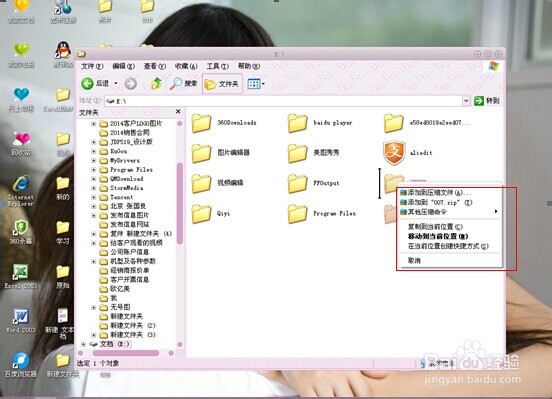Select the 图片编辑器 folder
Screen dimensions: 552x399
221,153
